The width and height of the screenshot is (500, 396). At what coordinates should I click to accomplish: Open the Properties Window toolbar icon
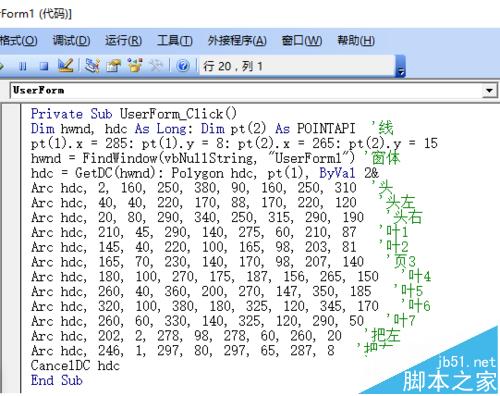pyautogui.click(x=113, y=66)
